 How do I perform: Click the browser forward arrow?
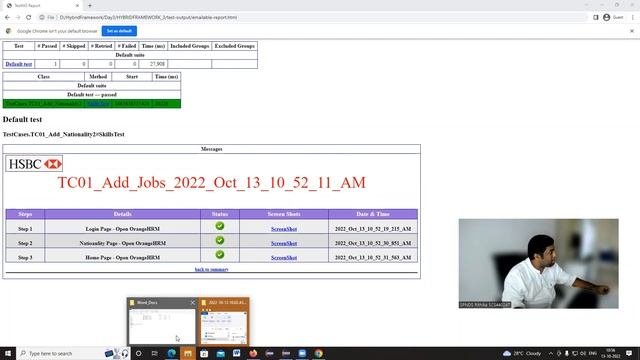coord(18,18)
